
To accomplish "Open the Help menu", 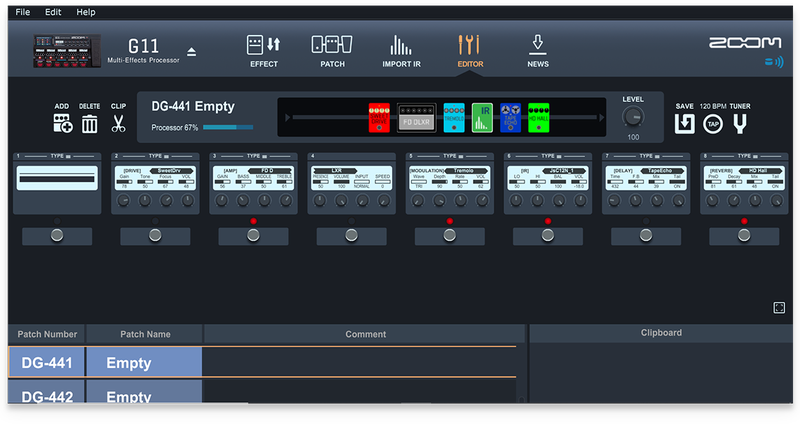I will [86, 12].
